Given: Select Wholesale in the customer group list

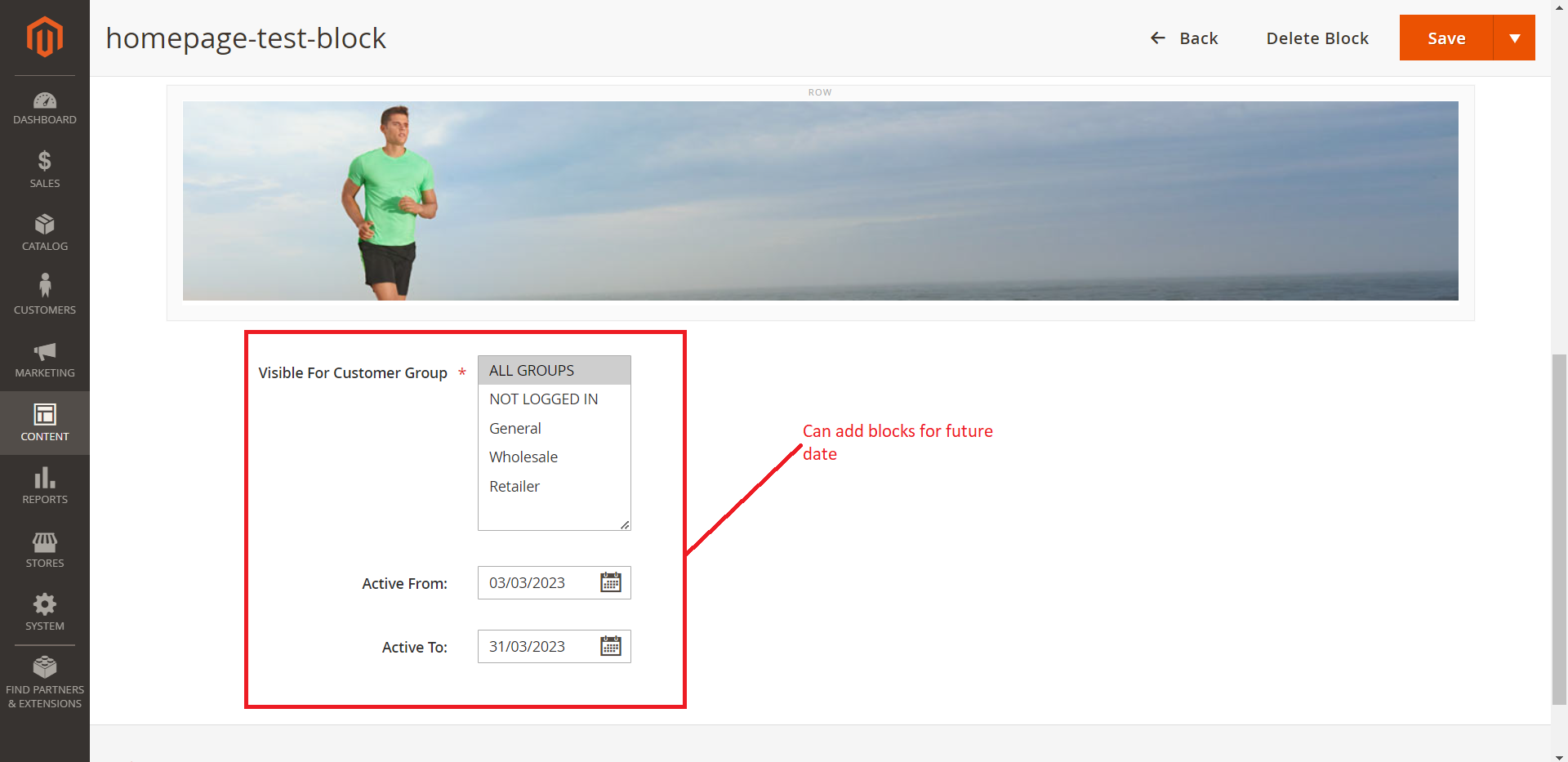Looking at the screenshot, I should (523, 457).
